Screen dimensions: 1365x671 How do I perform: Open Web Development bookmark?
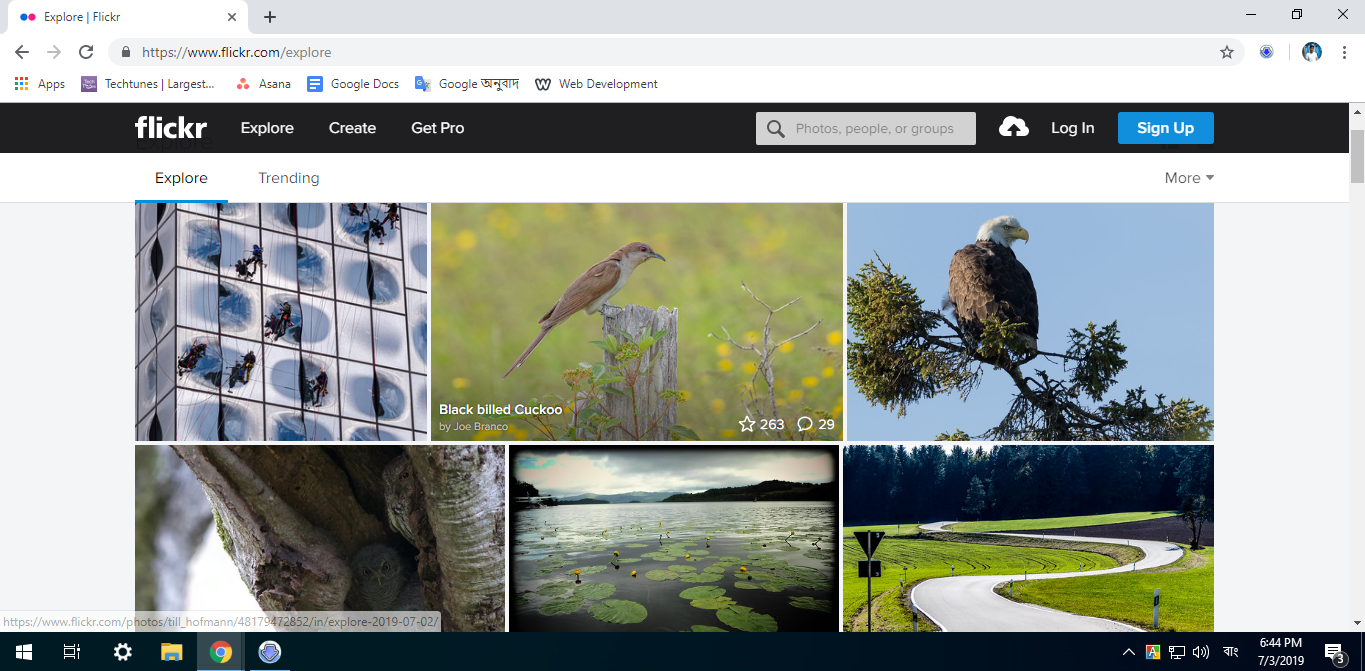pyautogui.click(x=597, y=84)
